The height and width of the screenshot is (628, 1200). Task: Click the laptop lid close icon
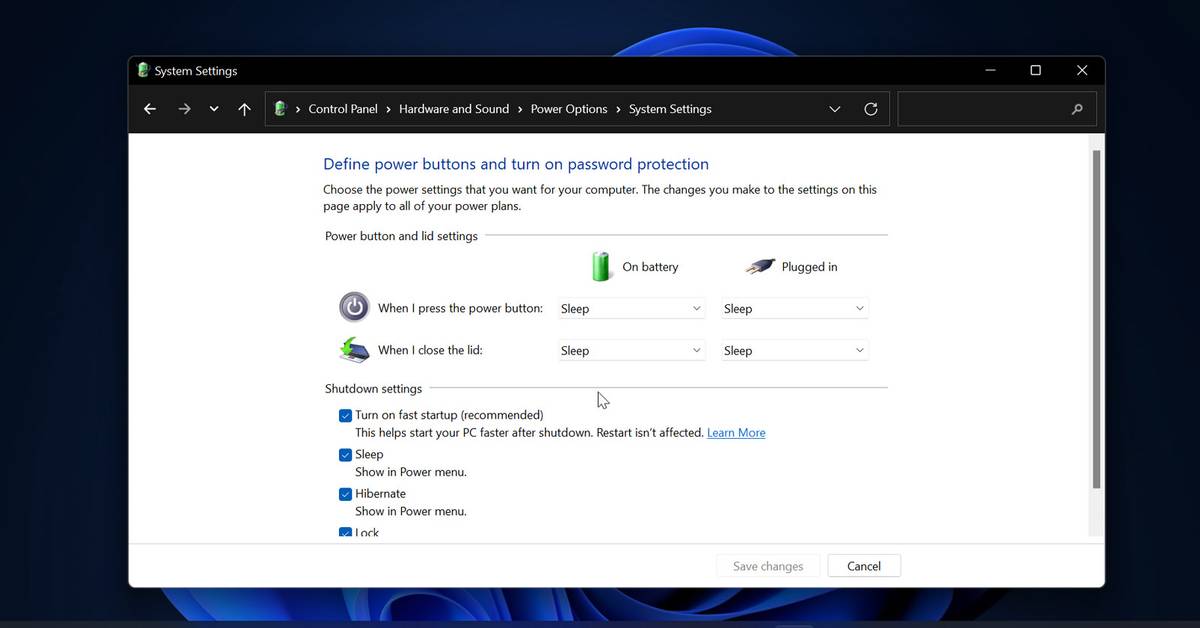354,349
